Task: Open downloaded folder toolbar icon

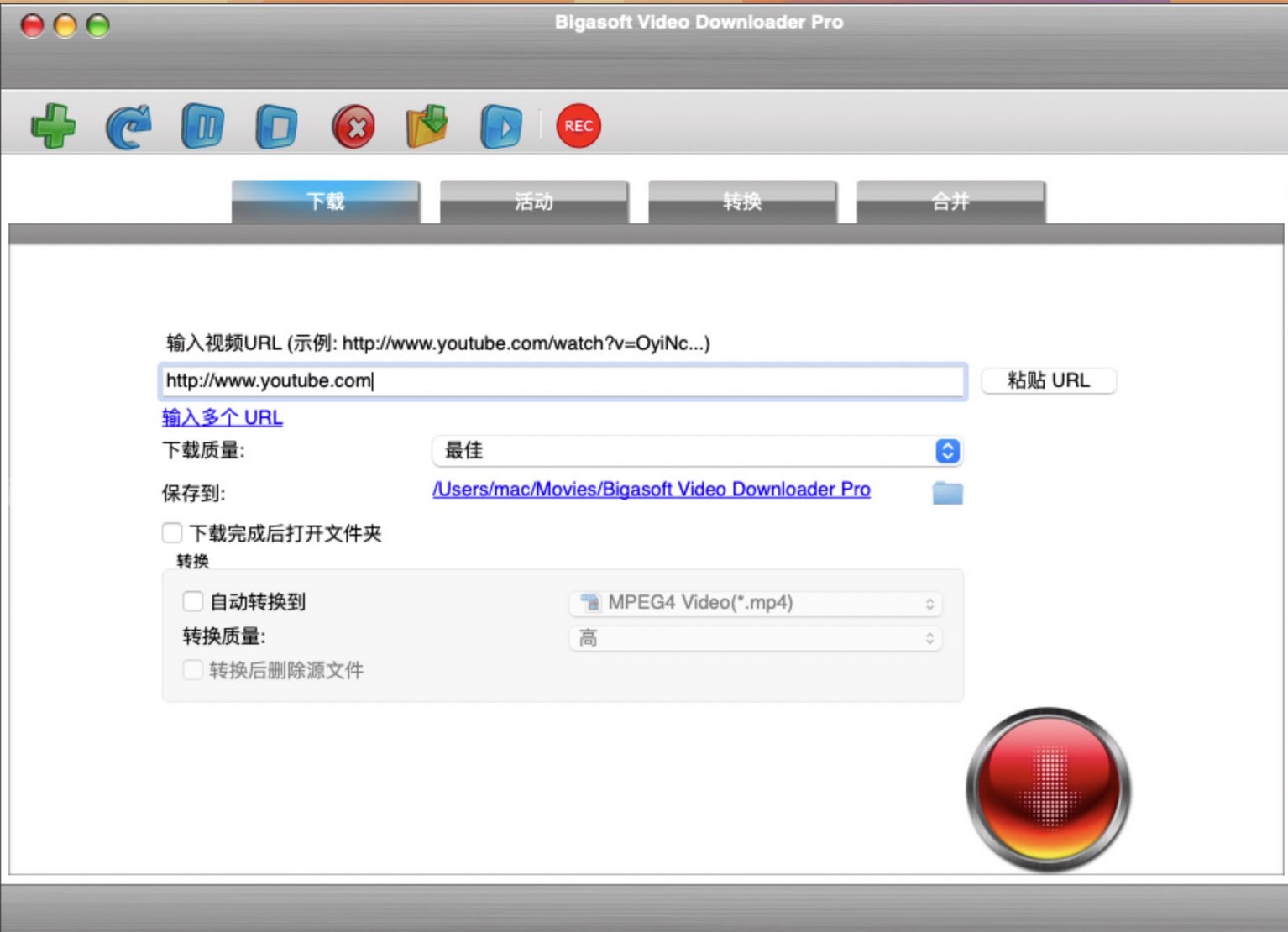Action: [427, 127]
